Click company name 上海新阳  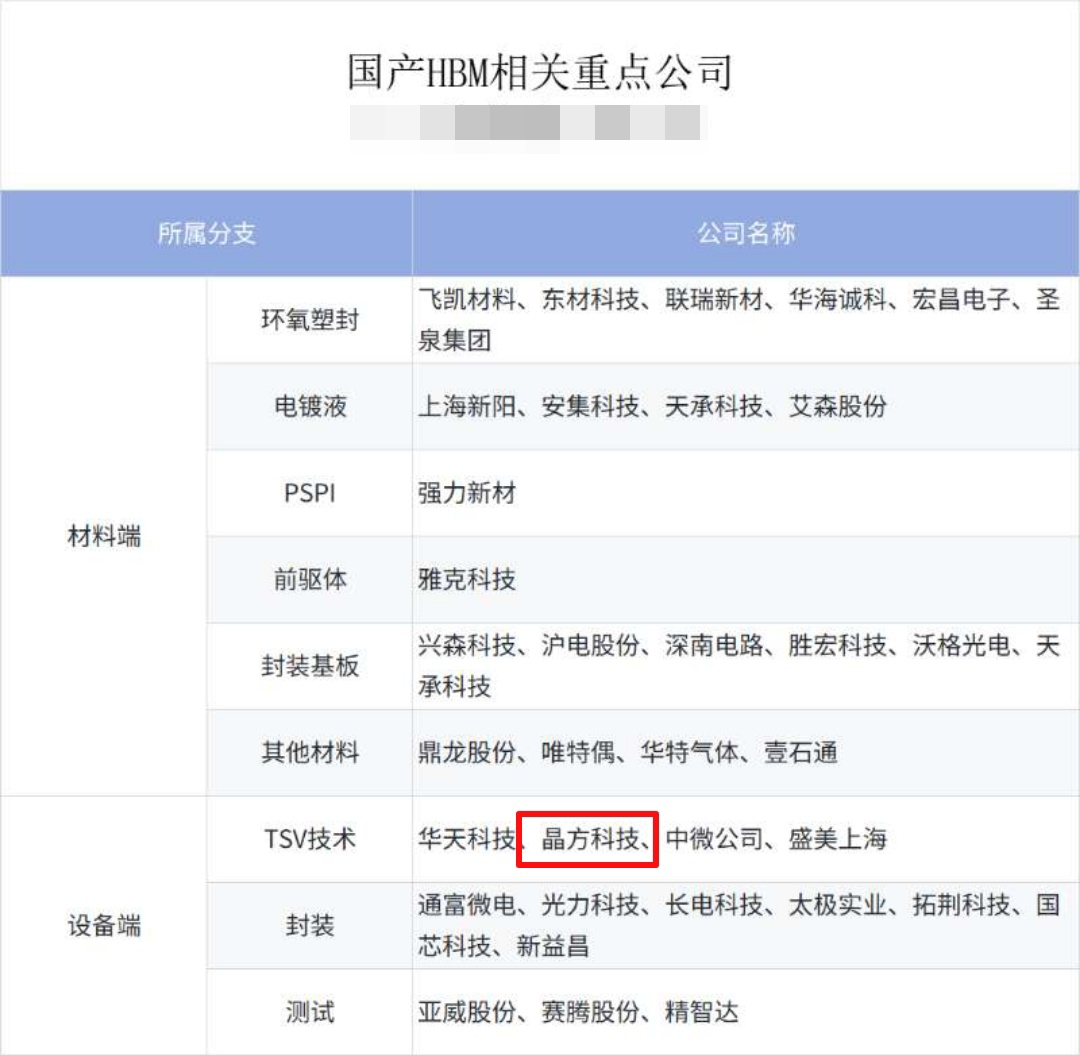(467, 406)
